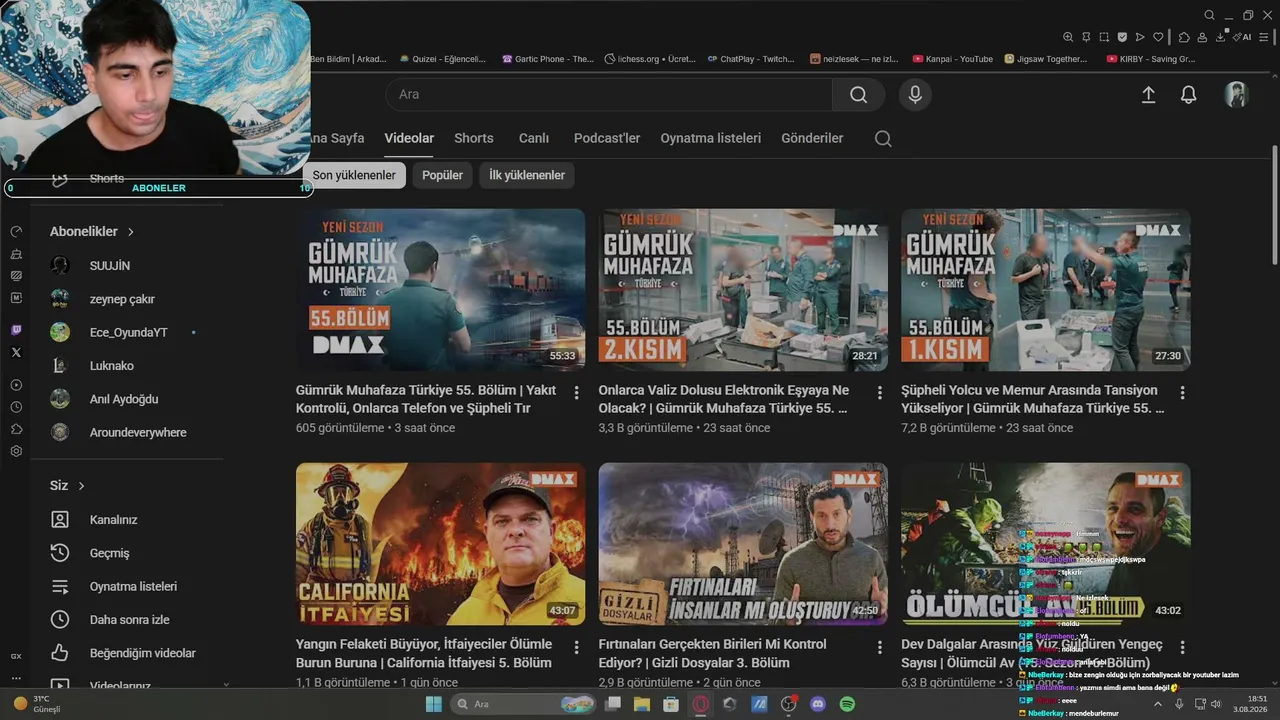The width and height of the screenshot is (1280, 720).
Task: Open File Explorer from the taskbar
Action: coord(642,704)
